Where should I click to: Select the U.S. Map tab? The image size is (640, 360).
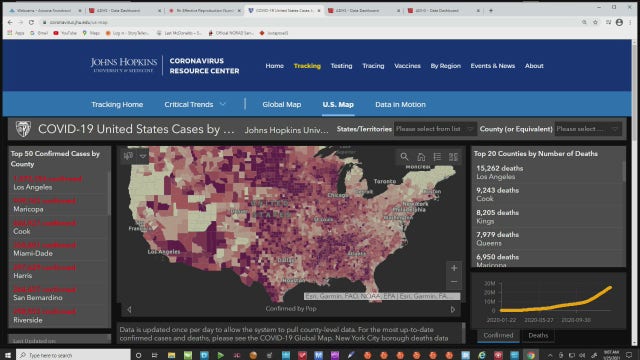(x=338, y=104)
